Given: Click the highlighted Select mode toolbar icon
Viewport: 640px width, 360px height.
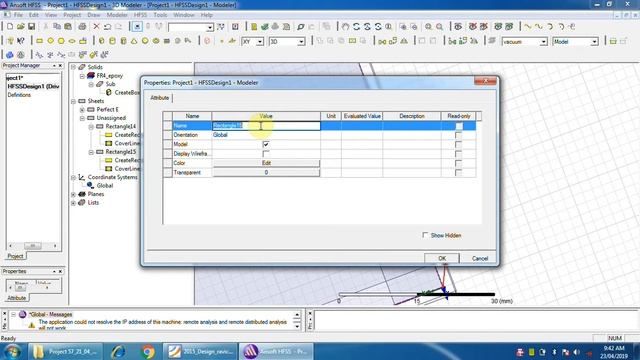Looking at the screenshot, I should [x=137, y=27].
